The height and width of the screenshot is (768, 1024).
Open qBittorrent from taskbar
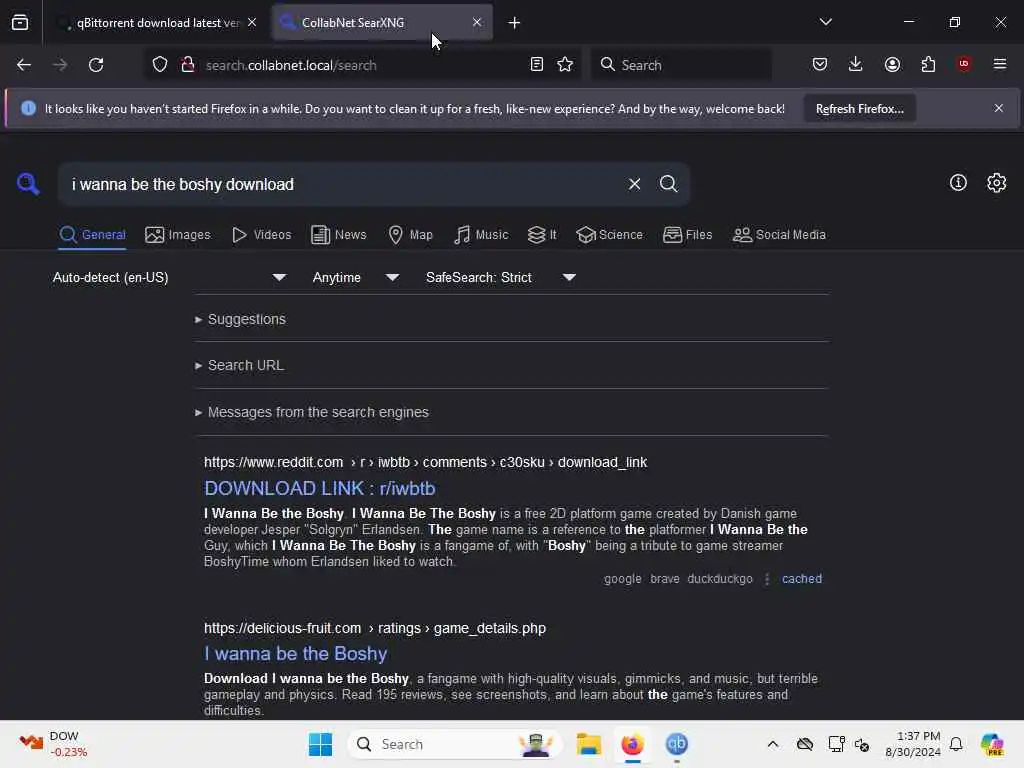tap(677, 744)
